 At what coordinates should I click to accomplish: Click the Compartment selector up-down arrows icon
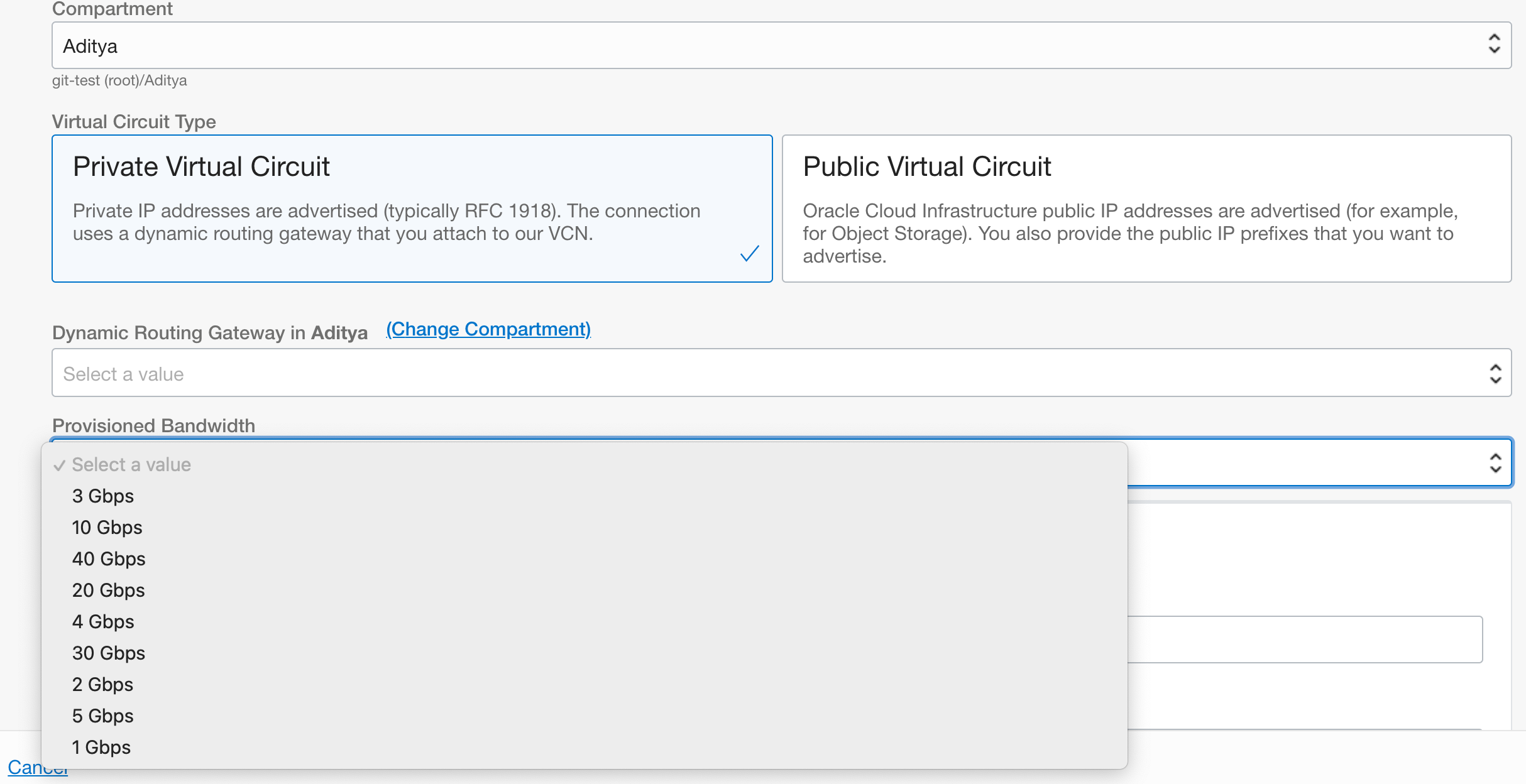1494,44
